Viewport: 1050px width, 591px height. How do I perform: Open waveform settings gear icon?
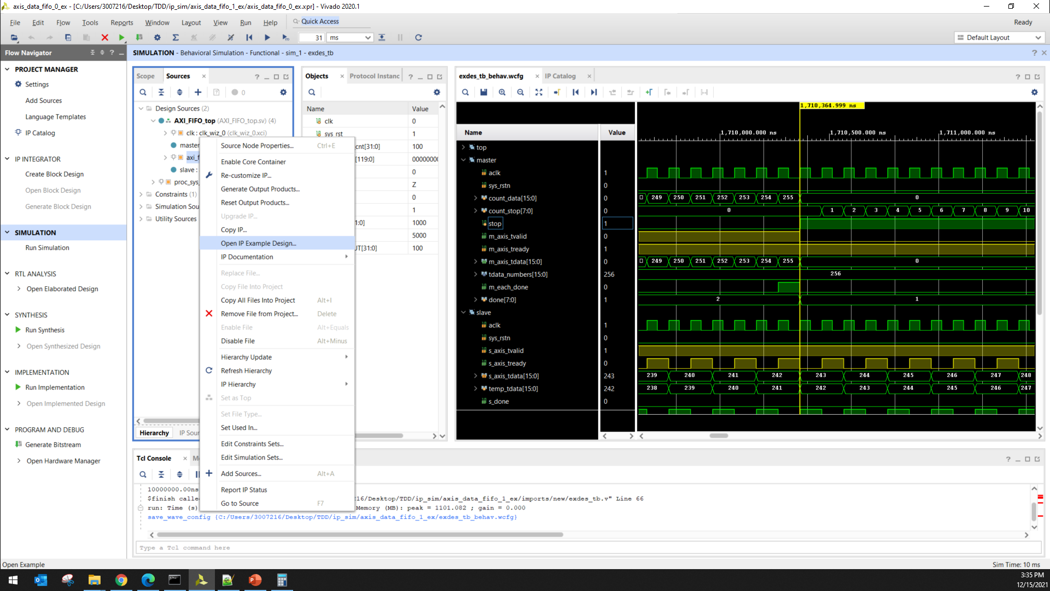(x=1034, y=92)
